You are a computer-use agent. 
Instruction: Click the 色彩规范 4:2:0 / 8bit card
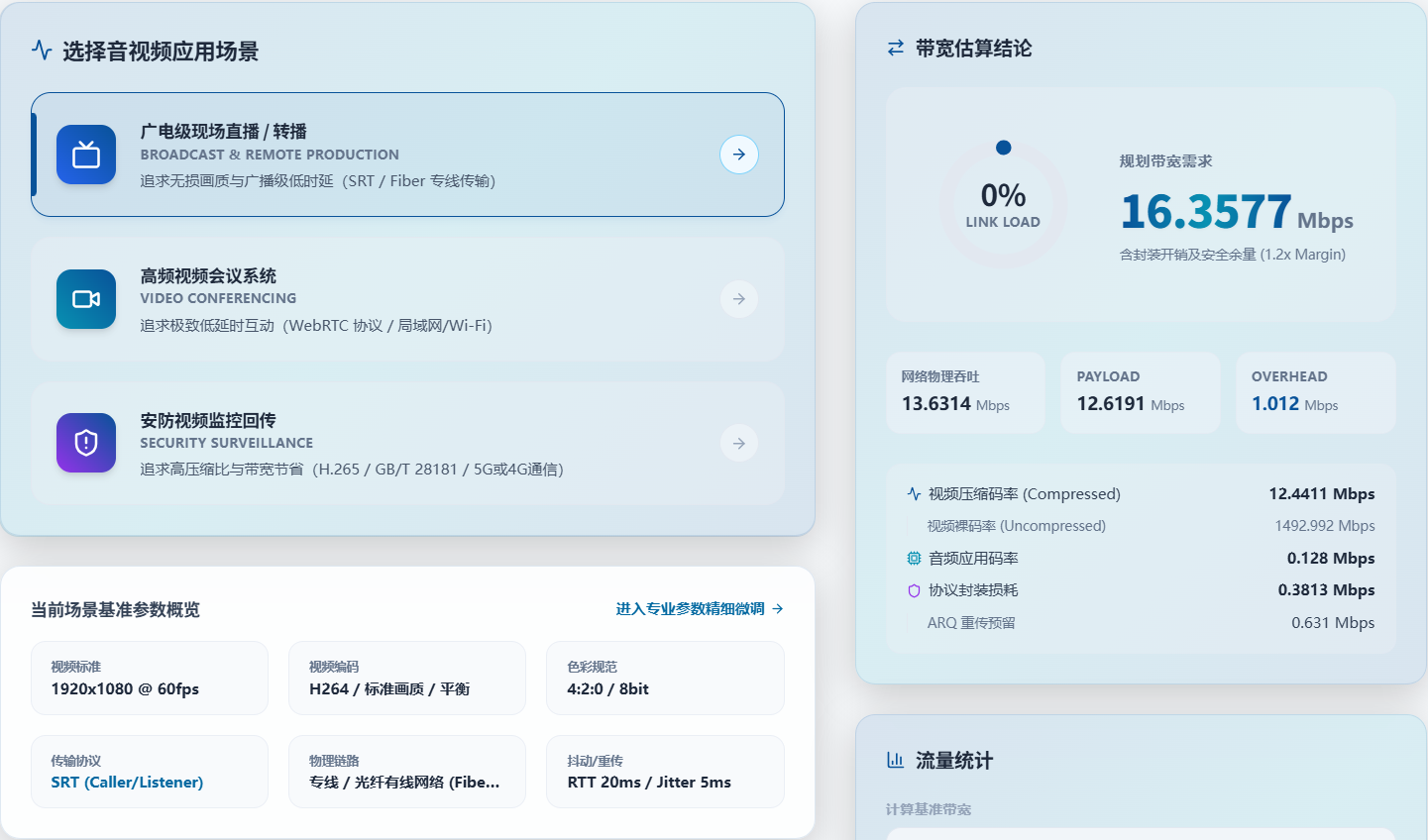coord(665,679)
